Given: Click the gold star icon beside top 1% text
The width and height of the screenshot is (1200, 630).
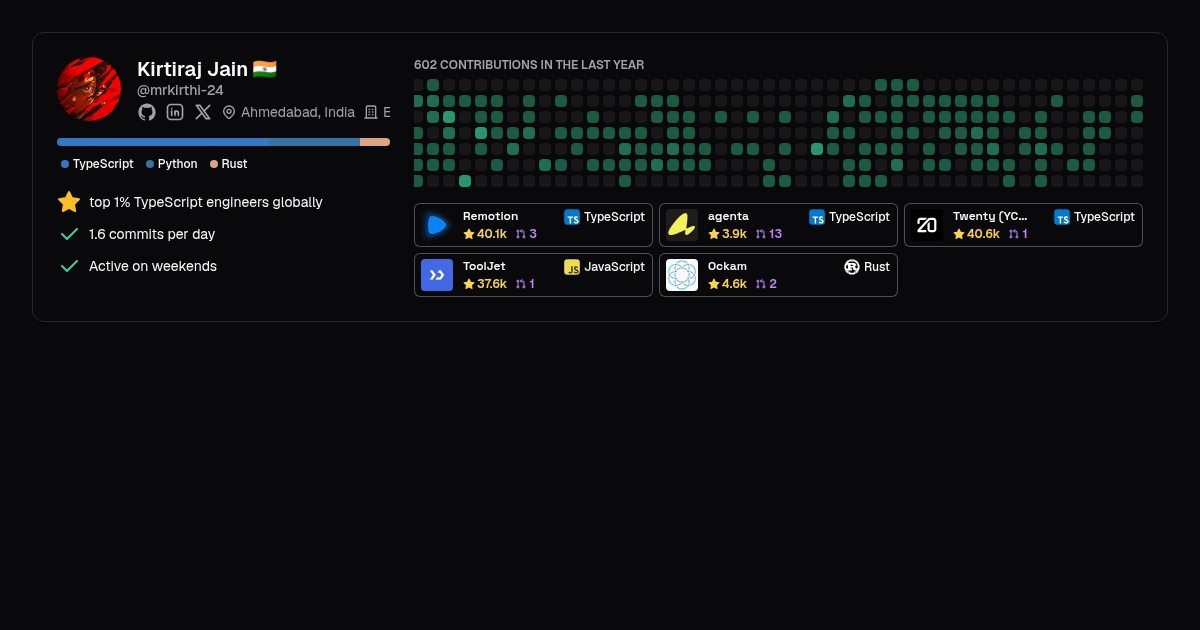Looking at the screenshot, I should tap(69, 202).
